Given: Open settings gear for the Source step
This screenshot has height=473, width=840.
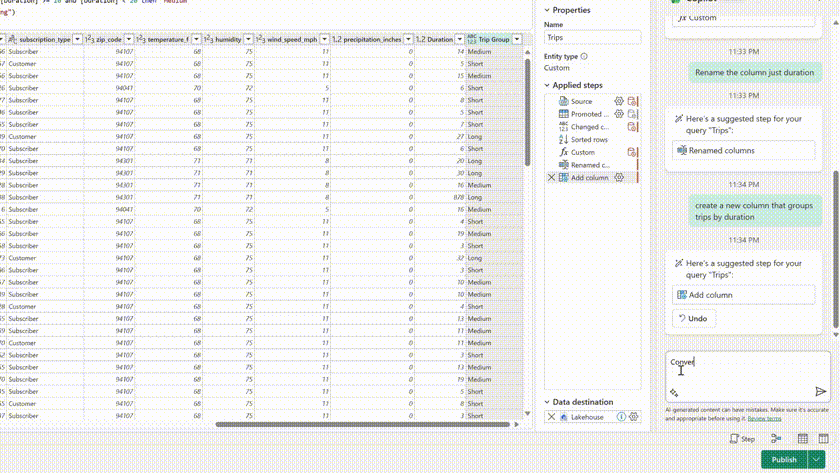Looking at the screenshot, I should [x=619, y=101].
